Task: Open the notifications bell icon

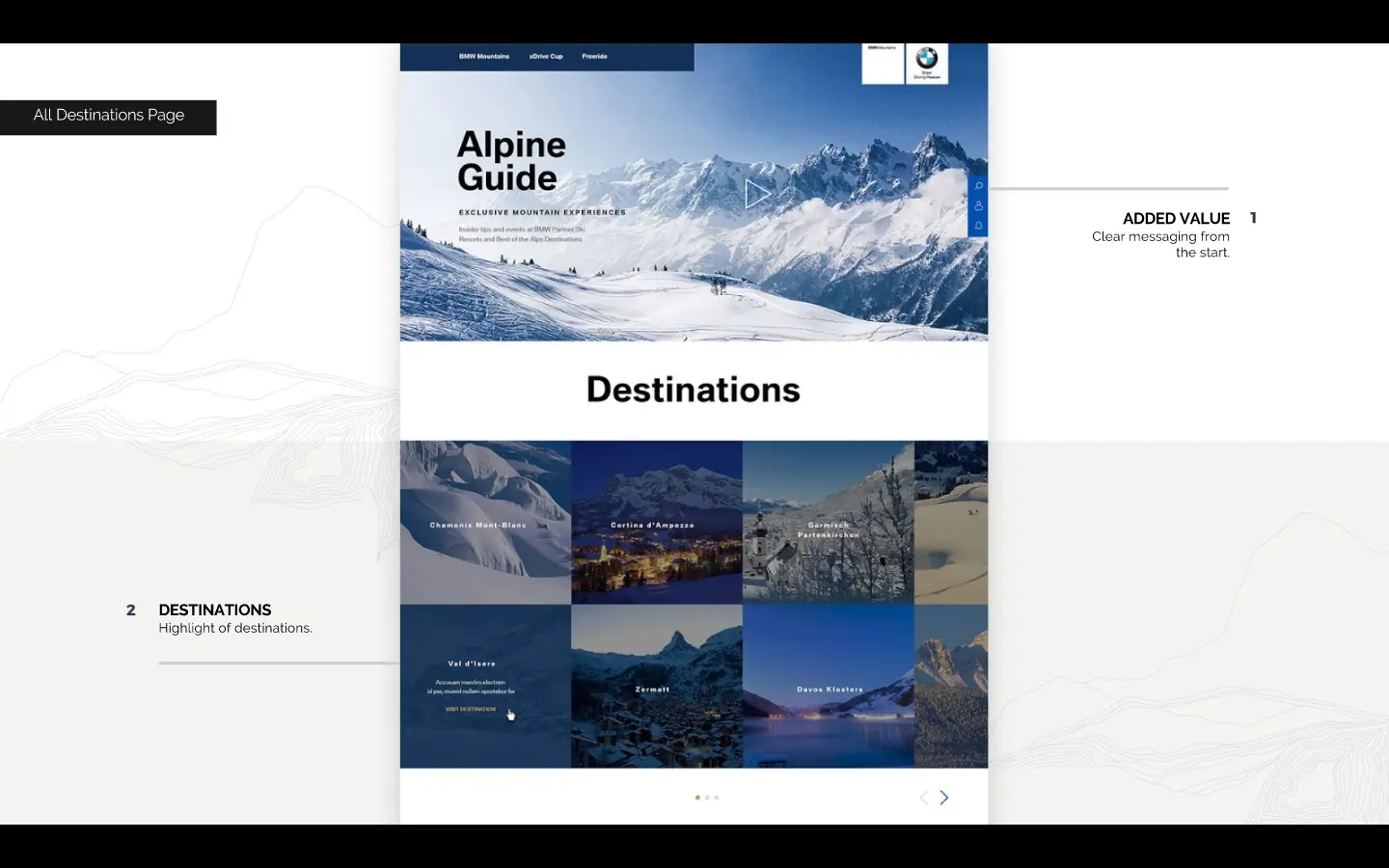Action: [978, 226]
